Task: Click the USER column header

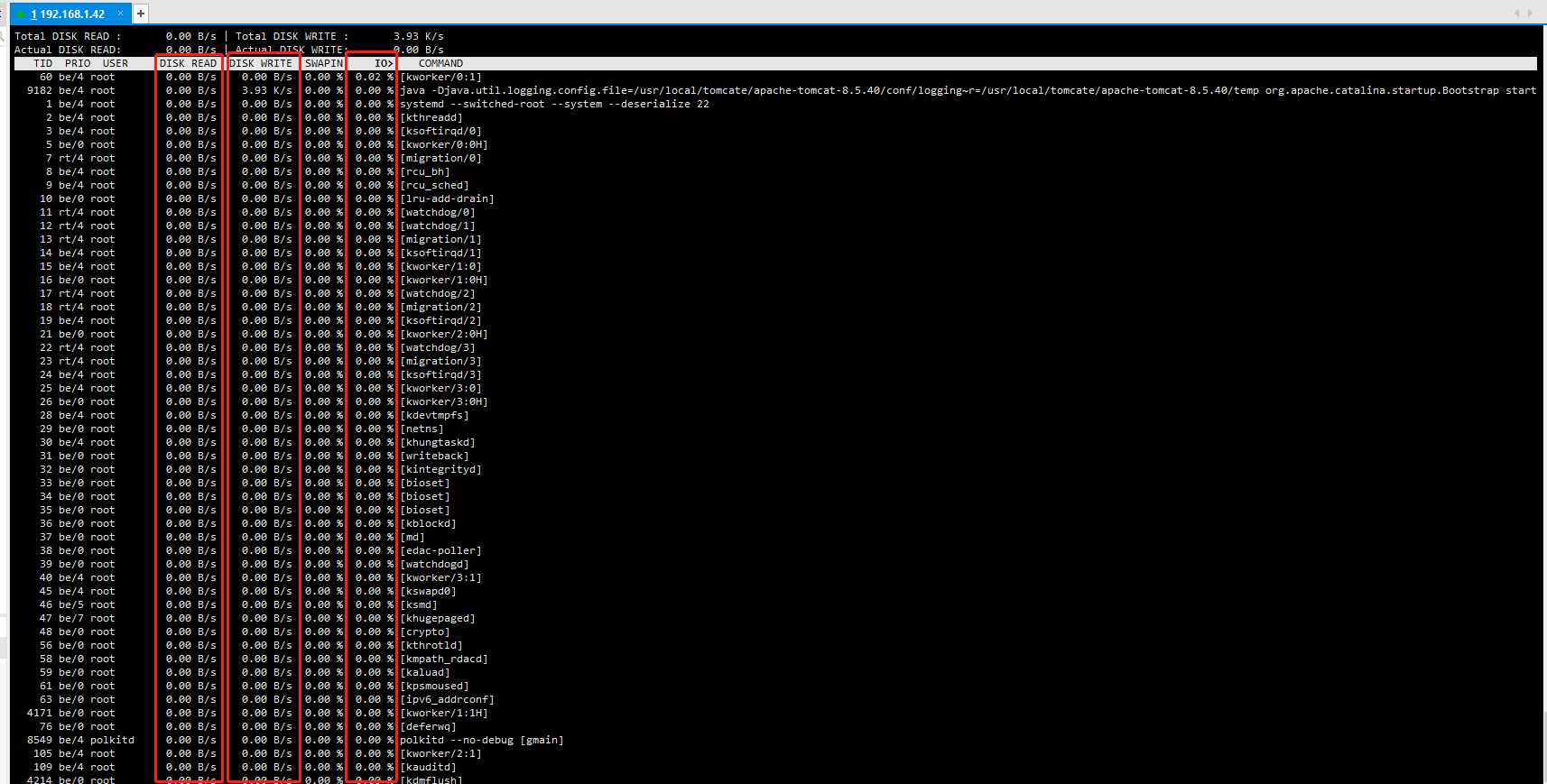Action: point(116,63)
